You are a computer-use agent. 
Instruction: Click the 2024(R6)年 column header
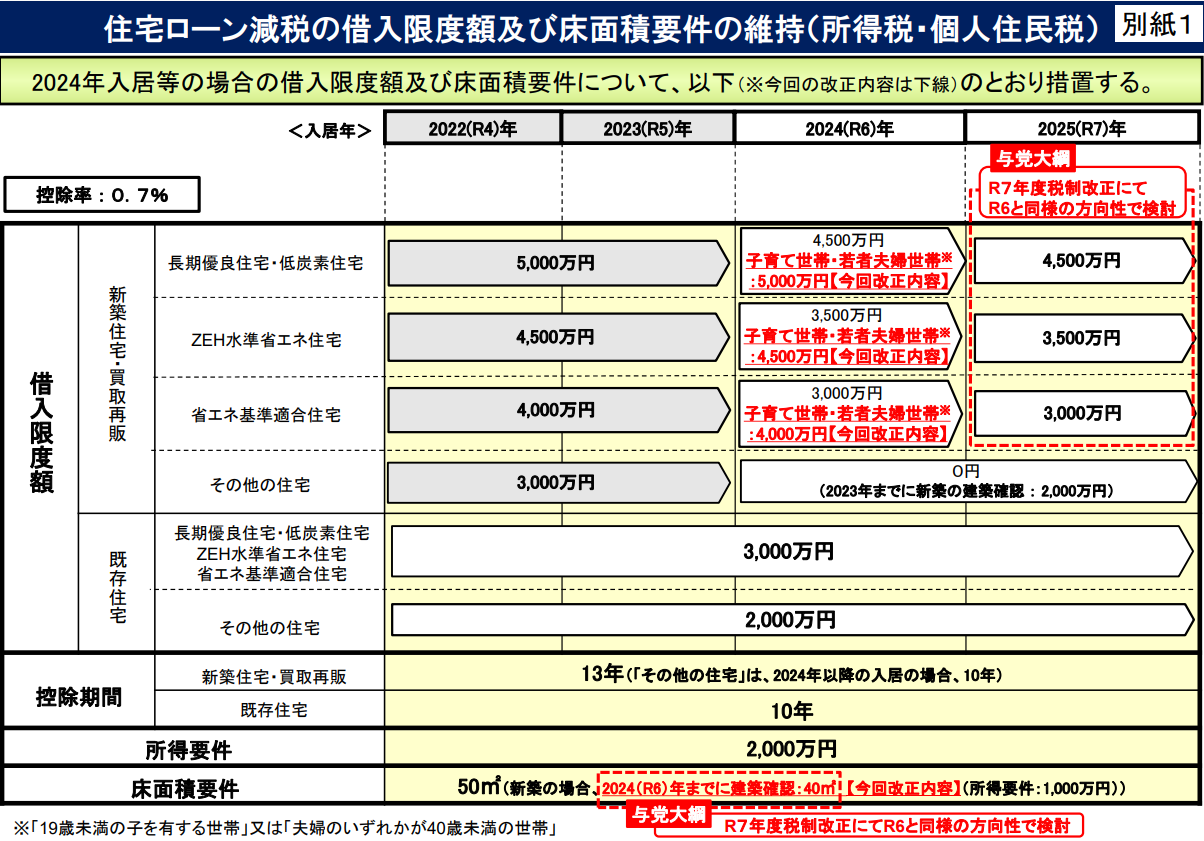pyautogui.click(x=848, y=127)
